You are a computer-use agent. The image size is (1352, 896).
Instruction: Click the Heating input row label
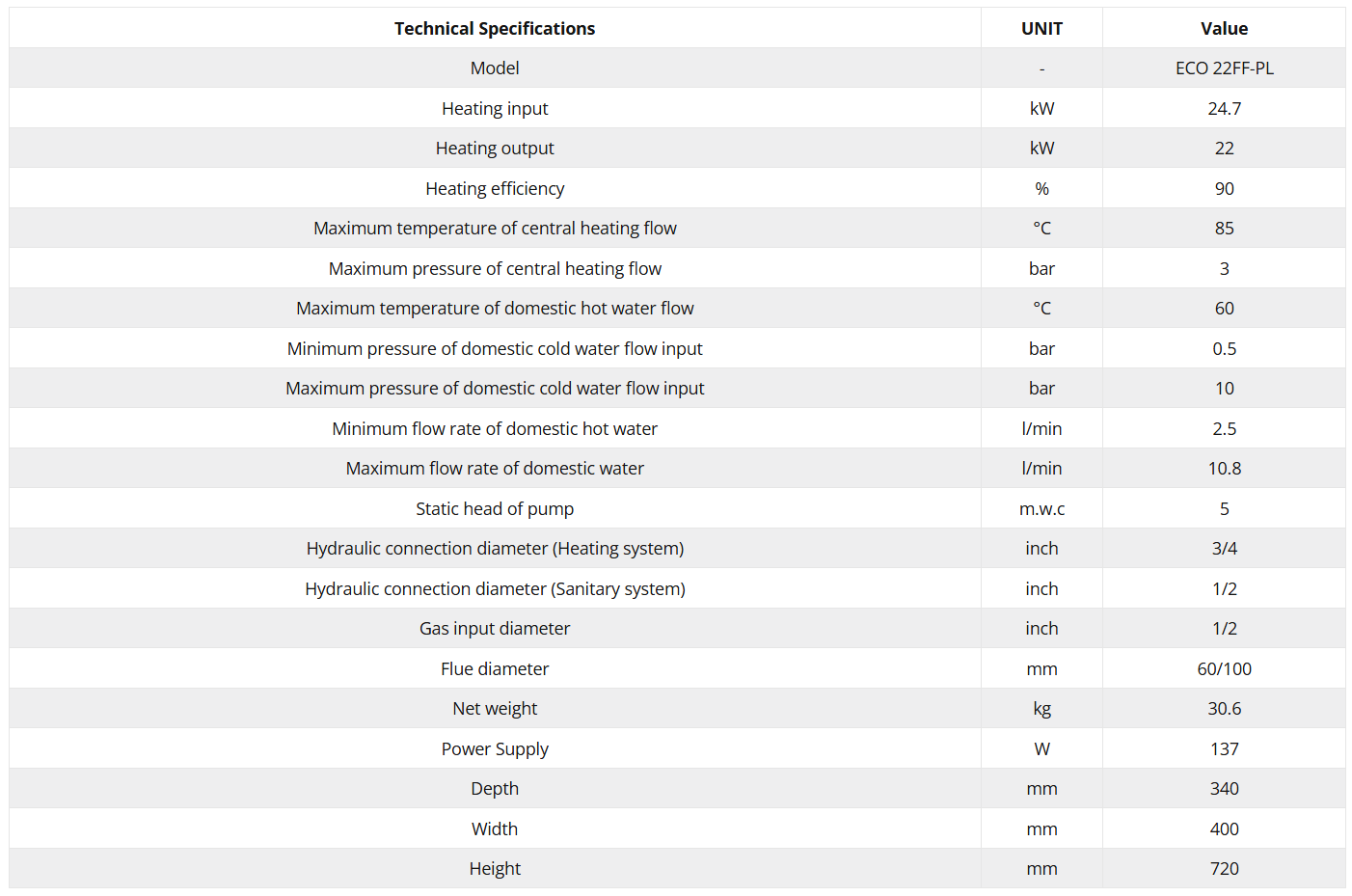495,108
